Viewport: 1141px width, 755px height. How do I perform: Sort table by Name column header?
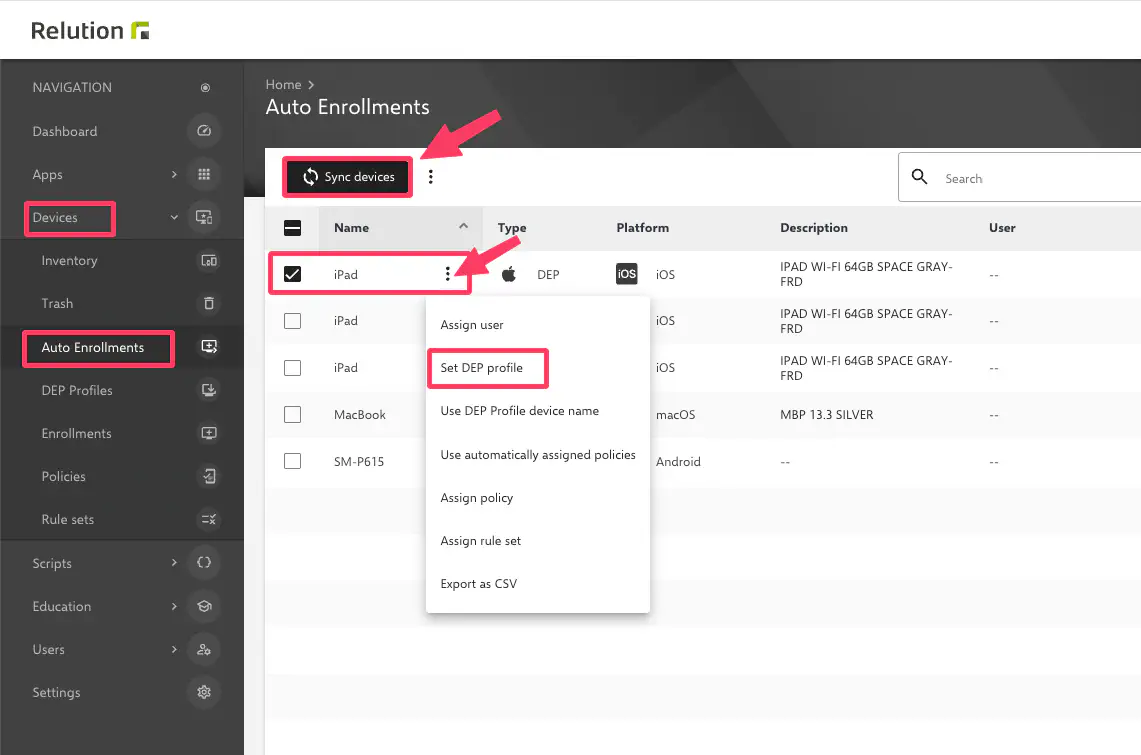point(352,228)
